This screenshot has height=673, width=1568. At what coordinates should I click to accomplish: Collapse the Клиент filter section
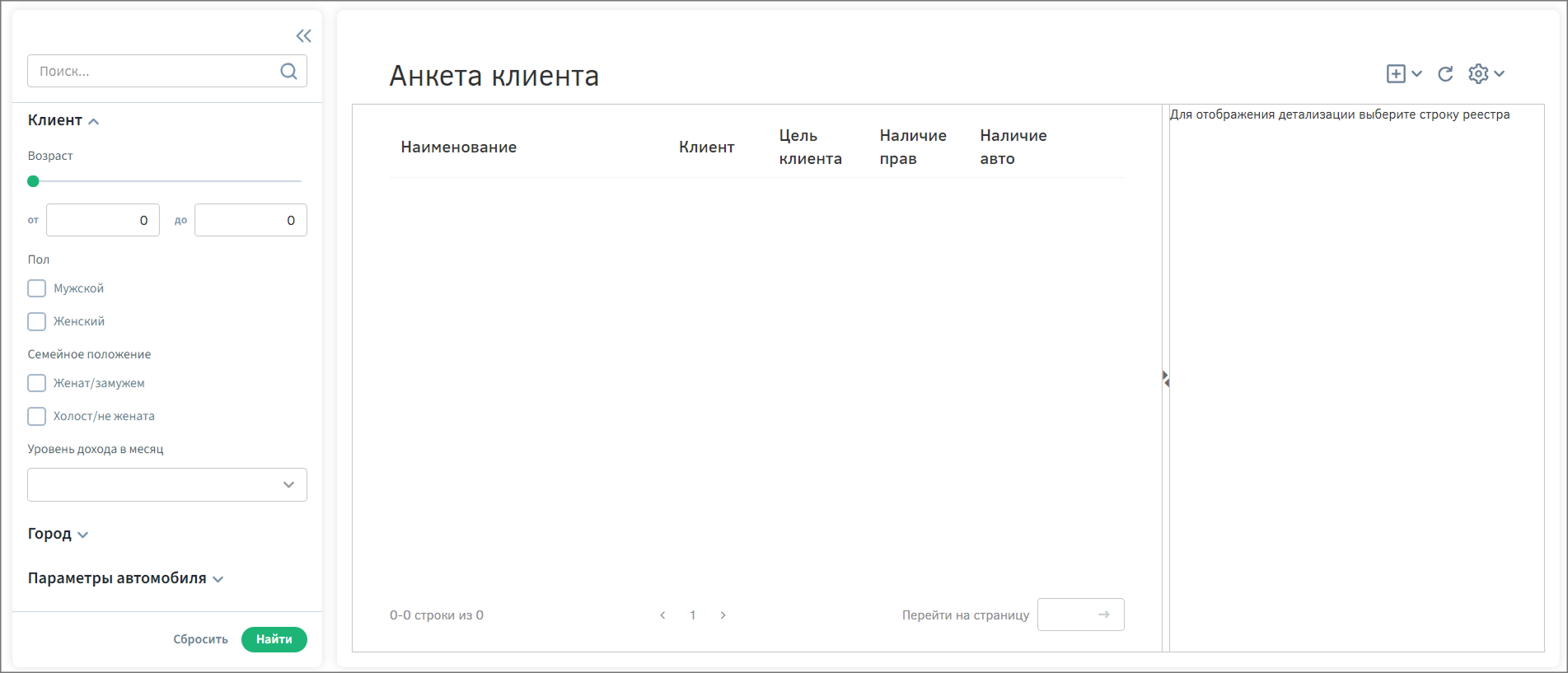point(63,120)
